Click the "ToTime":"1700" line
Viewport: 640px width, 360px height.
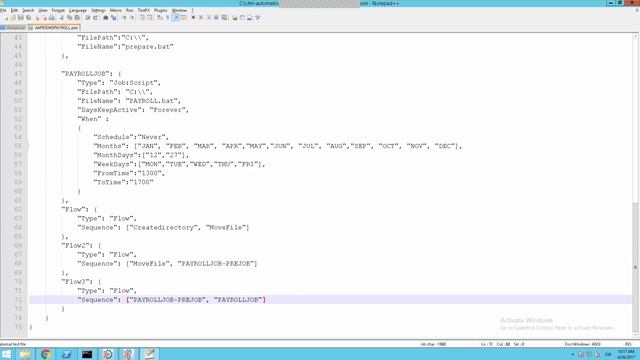coord(123,182)
